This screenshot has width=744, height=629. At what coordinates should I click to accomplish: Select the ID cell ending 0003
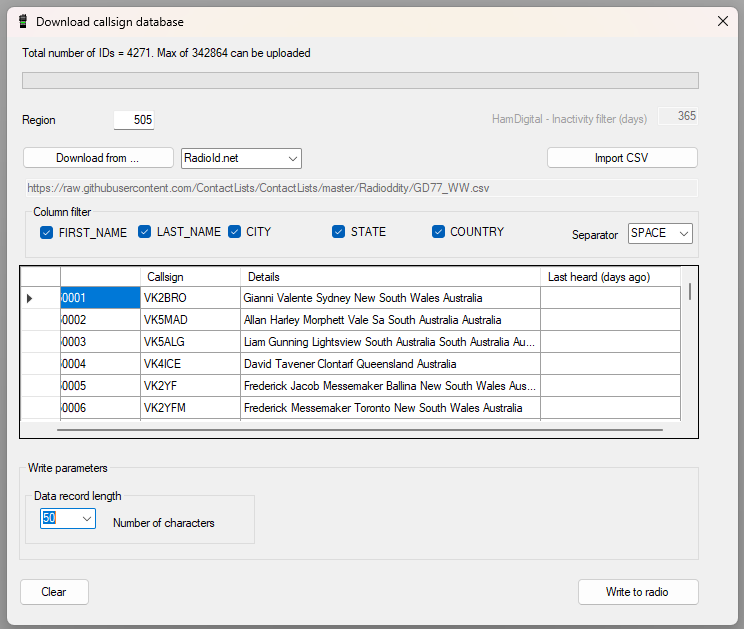[101, 342]
